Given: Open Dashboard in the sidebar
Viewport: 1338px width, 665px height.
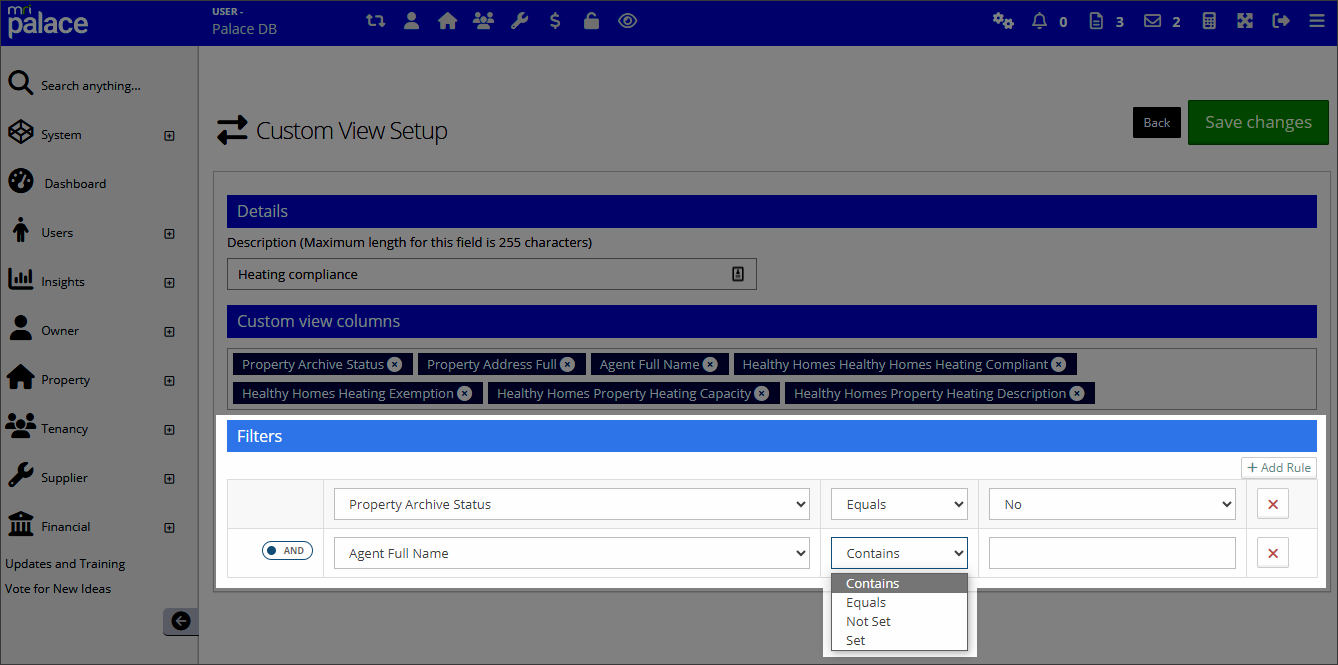Looking at the screenshot, I should (75, 184).
